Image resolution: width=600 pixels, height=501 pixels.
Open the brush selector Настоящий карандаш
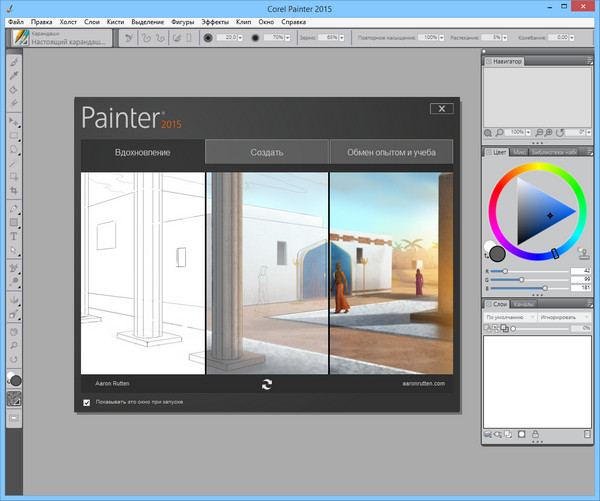[60, 37]
